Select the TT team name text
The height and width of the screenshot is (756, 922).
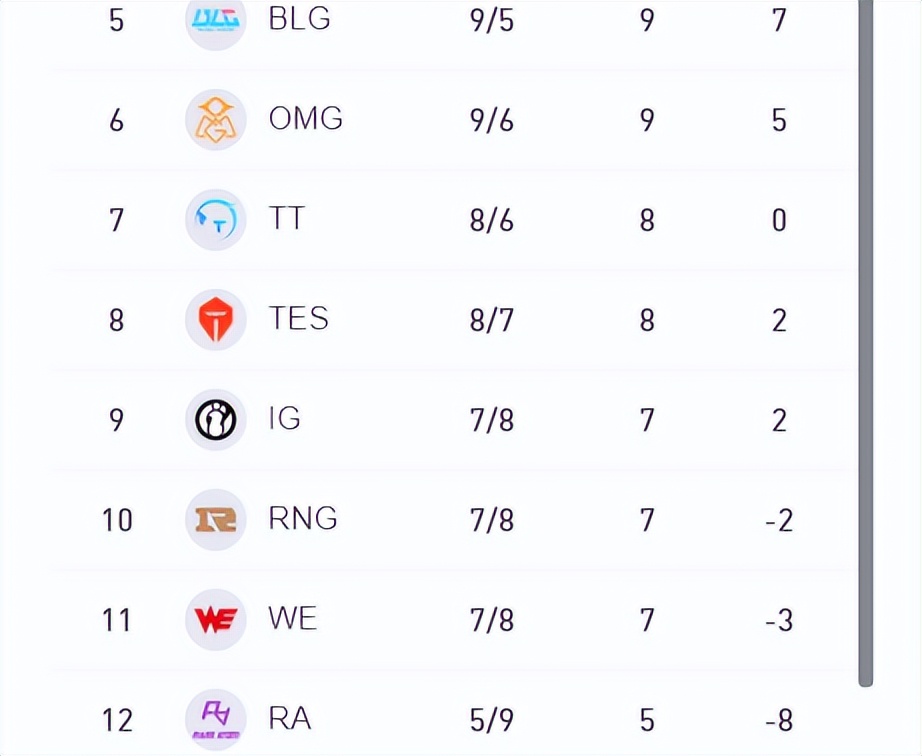289,219
